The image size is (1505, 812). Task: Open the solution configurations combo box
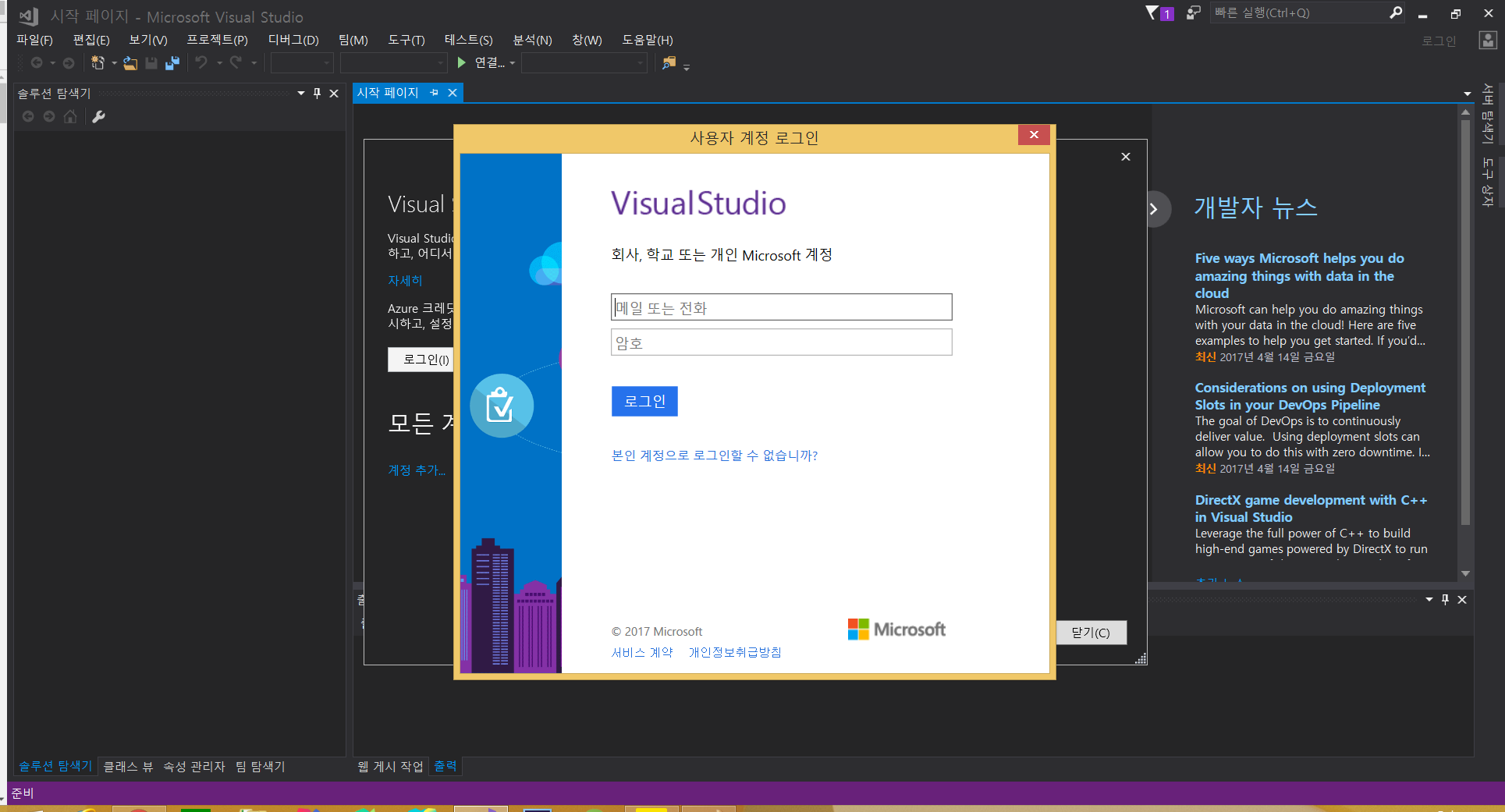302,62
